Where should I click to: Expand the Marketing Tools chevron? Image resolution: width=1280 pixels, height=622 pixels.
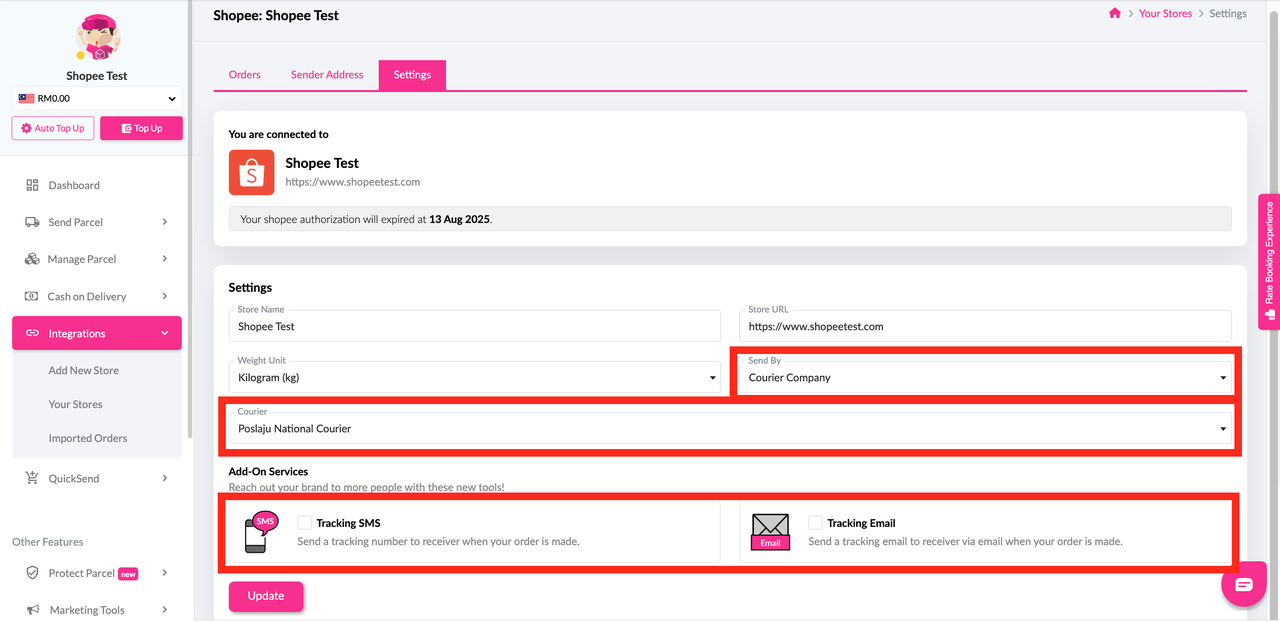pyautogui.click(x=165, y=610)
